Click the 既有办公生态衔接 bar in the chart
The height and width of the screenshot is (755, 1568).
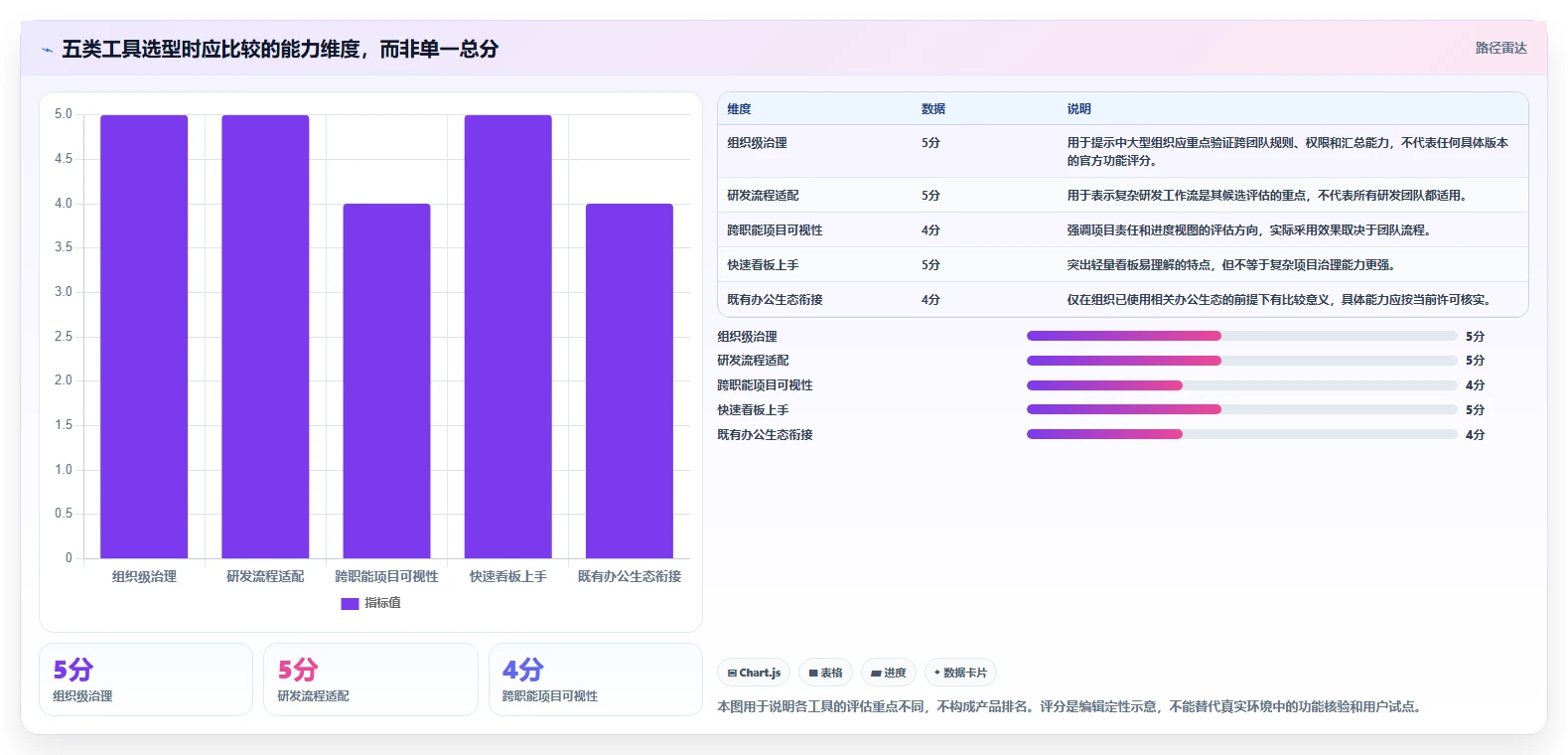[x=629, y=380]
